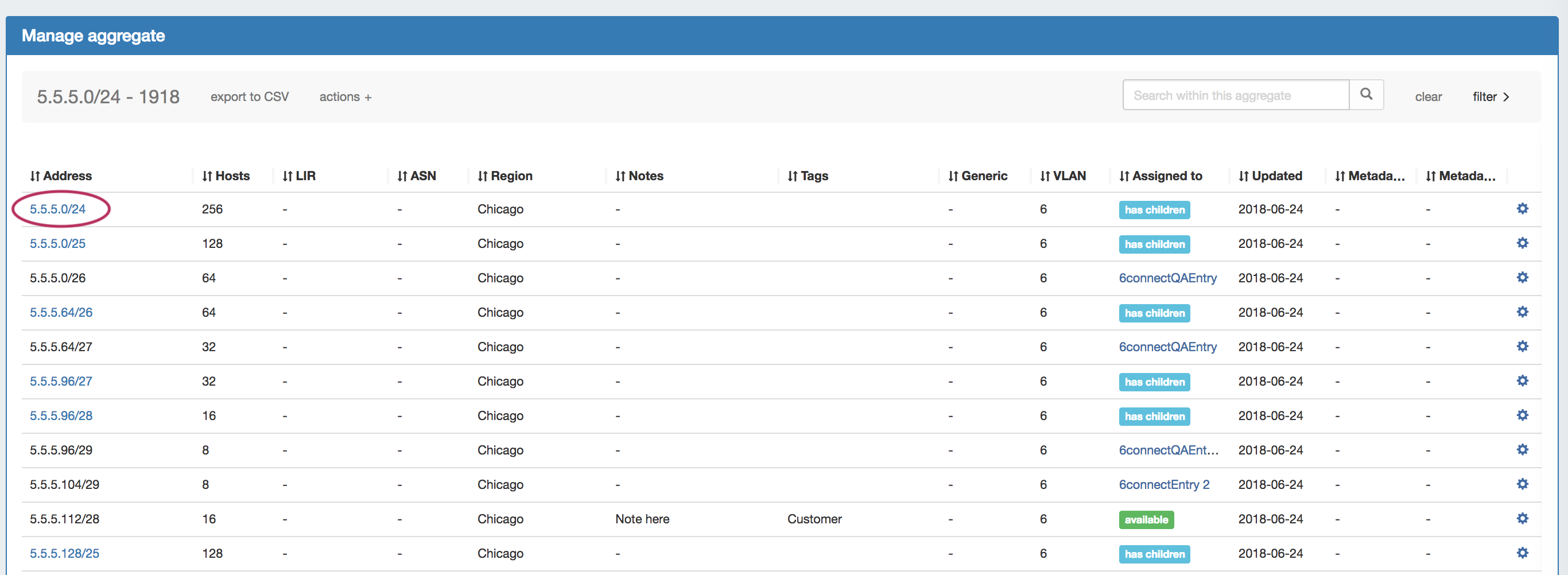Open gear menu for 5.5.5.0/26 row
Screen dimensions: 1568x575
pos(1522,278)
